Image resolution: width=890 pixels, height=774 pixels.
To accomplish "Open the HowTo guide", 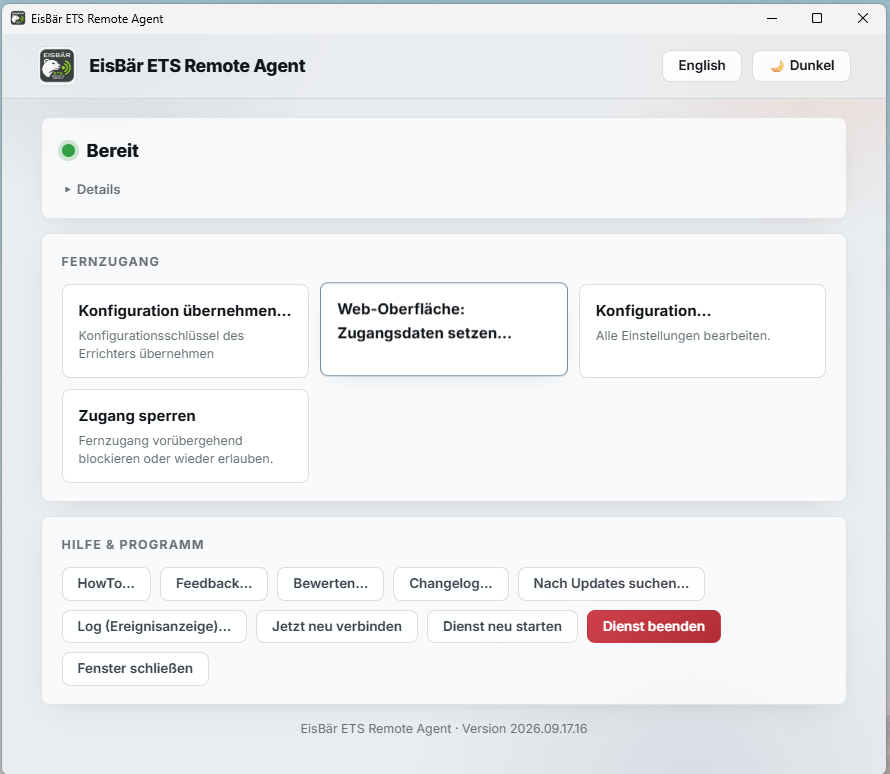I will click(106, 583).
